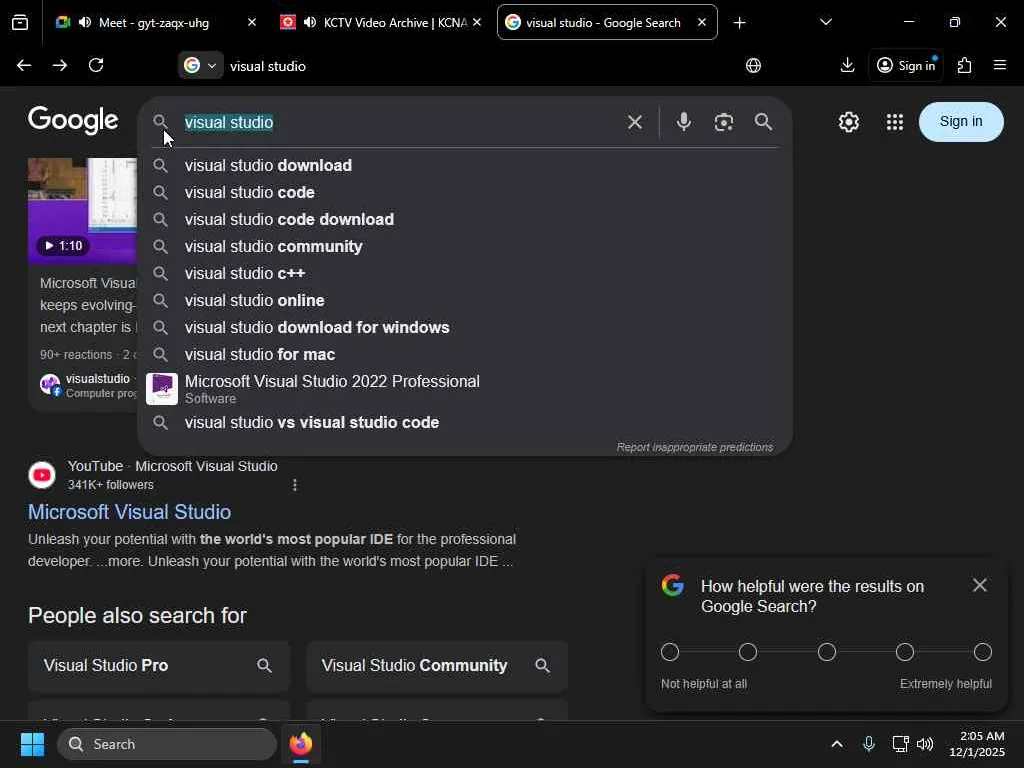Switch to KCTV Video Archive tab

click(x=380, y=23)
